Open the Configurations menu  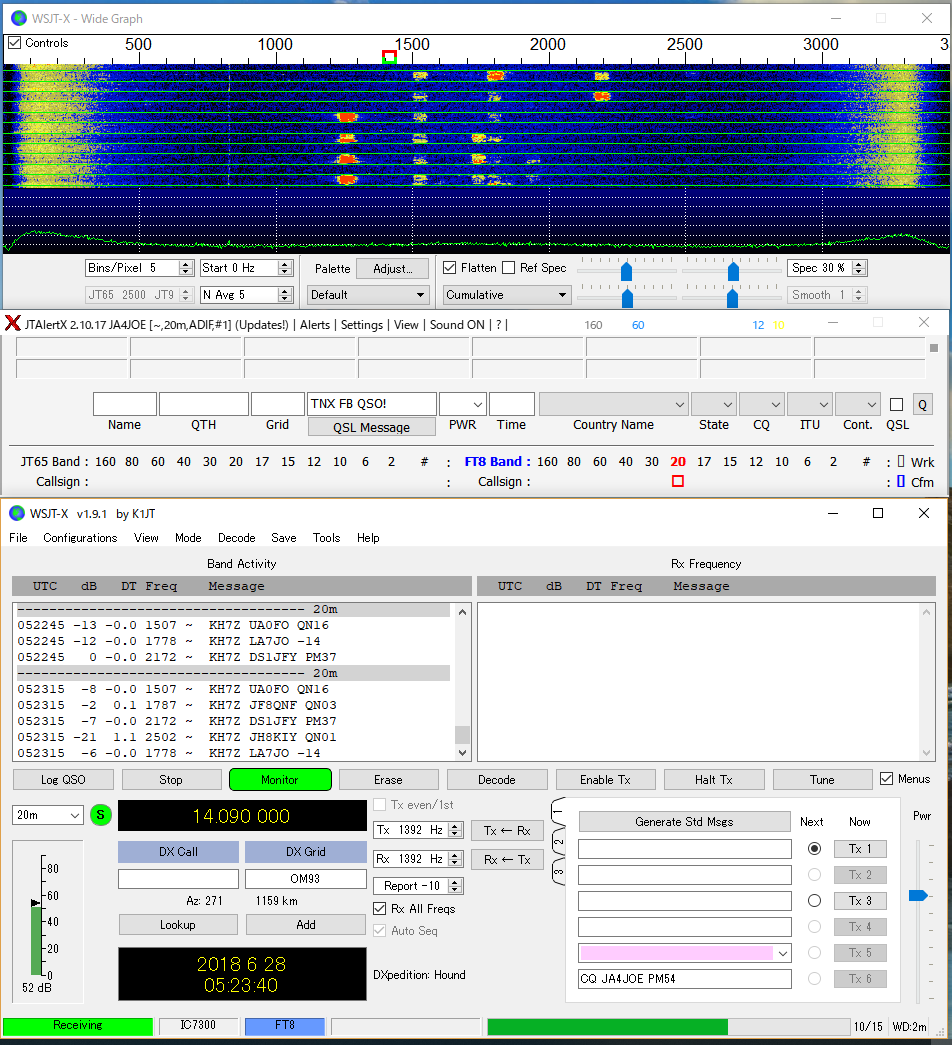(x=80, y=538)
